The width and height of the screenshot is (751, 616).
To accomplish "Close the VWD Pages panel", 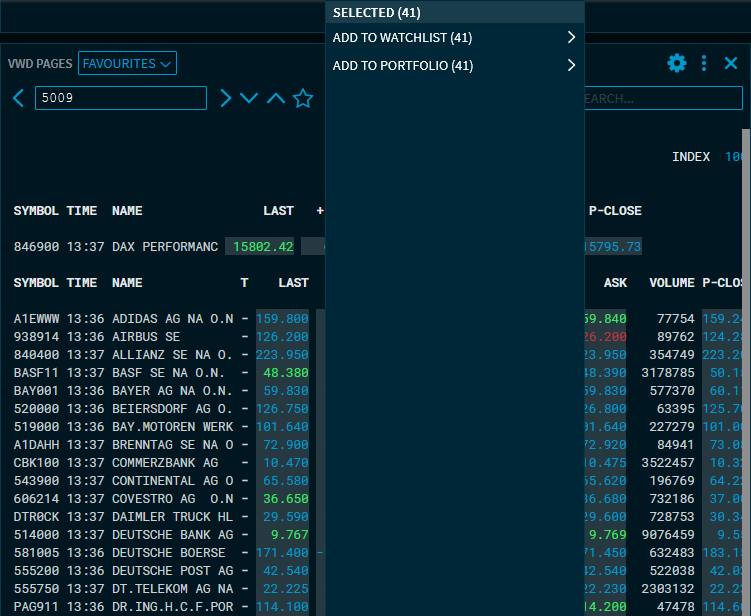I will pyautogui.click(x=731, y=64).
